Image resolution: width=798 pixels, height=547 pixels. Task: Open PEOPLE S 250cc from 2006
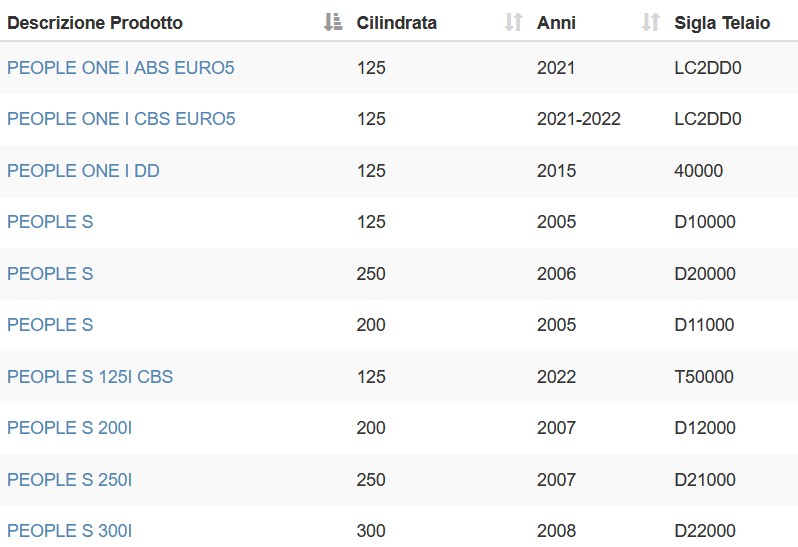pos(50,274)
